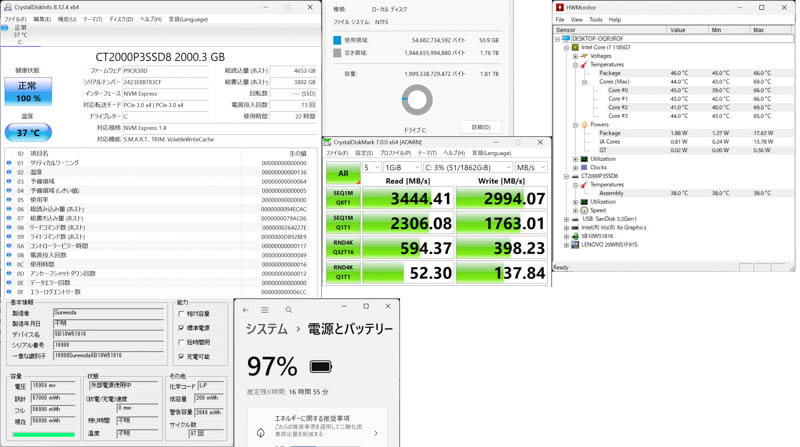Click the DESKTOP-OQR3ROF computer icon
The height and width of the screenshot is (447, 800).
click(x=566, y=39)
